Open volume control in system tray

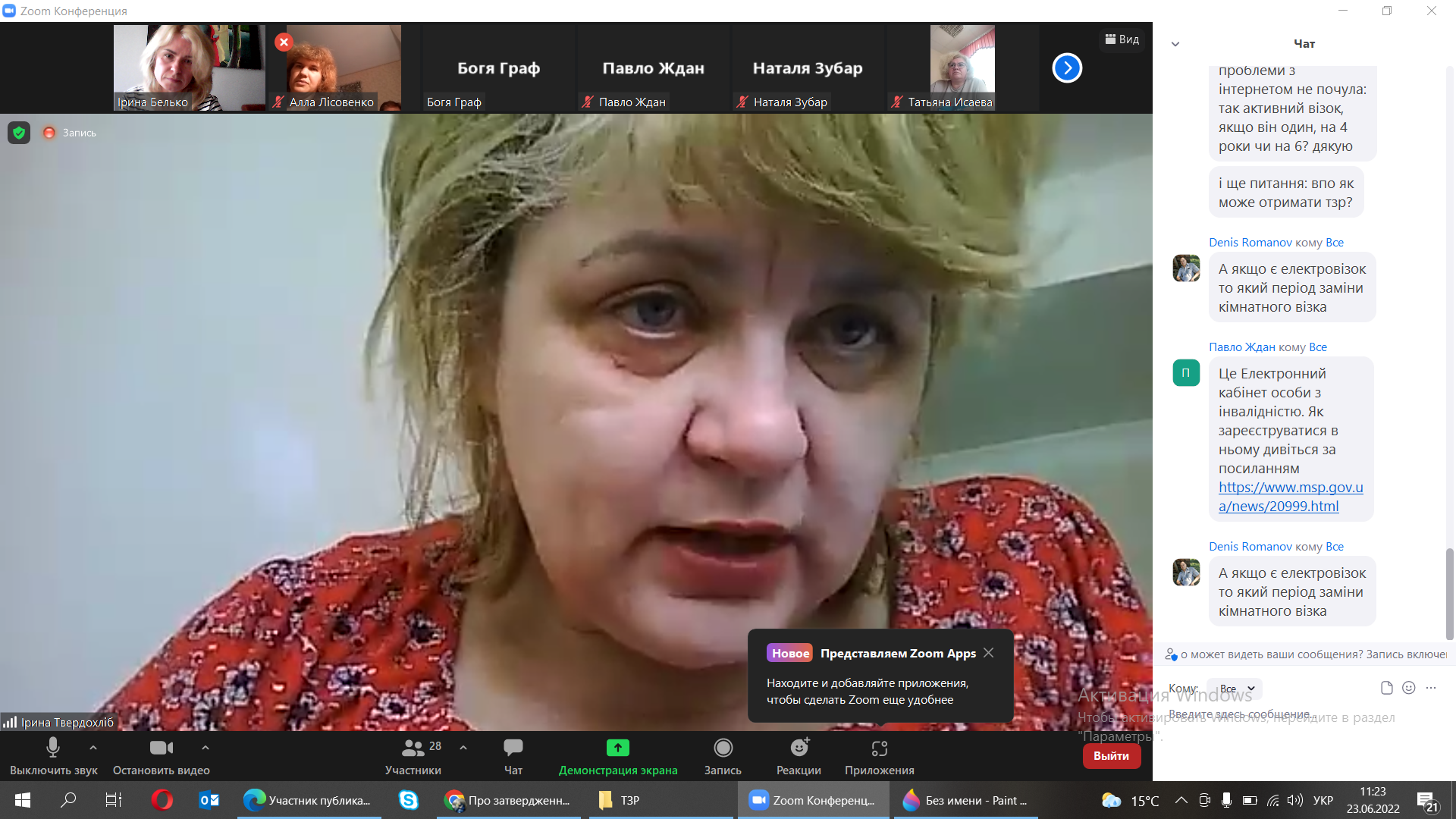point(1295,800)
